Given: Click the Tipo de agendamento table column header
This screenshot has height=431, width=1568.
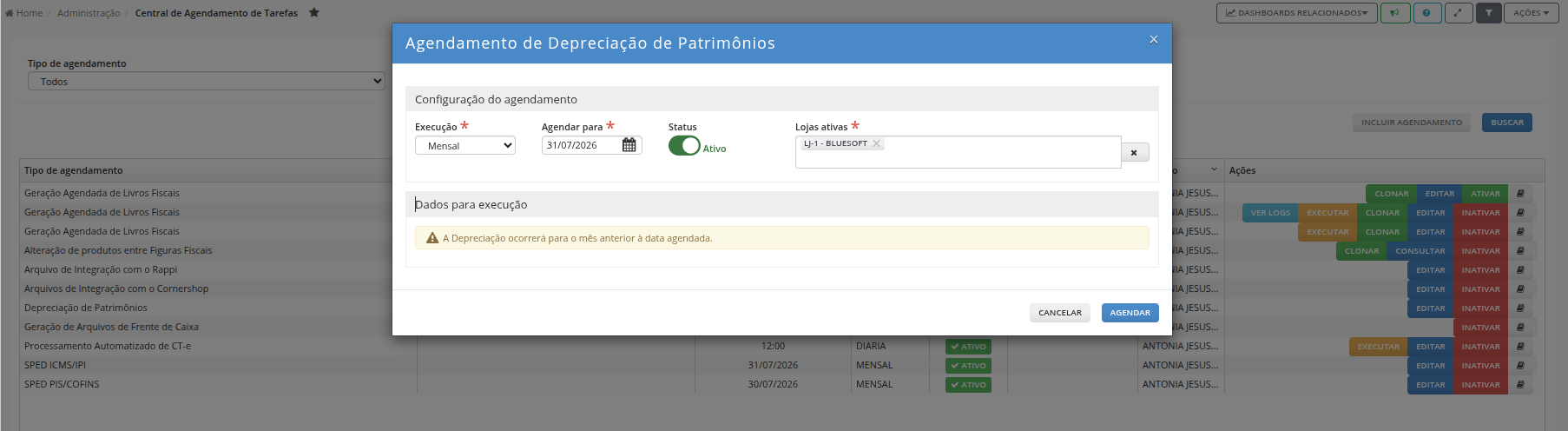Looking at the screenshot, I should tap(74, 170).
